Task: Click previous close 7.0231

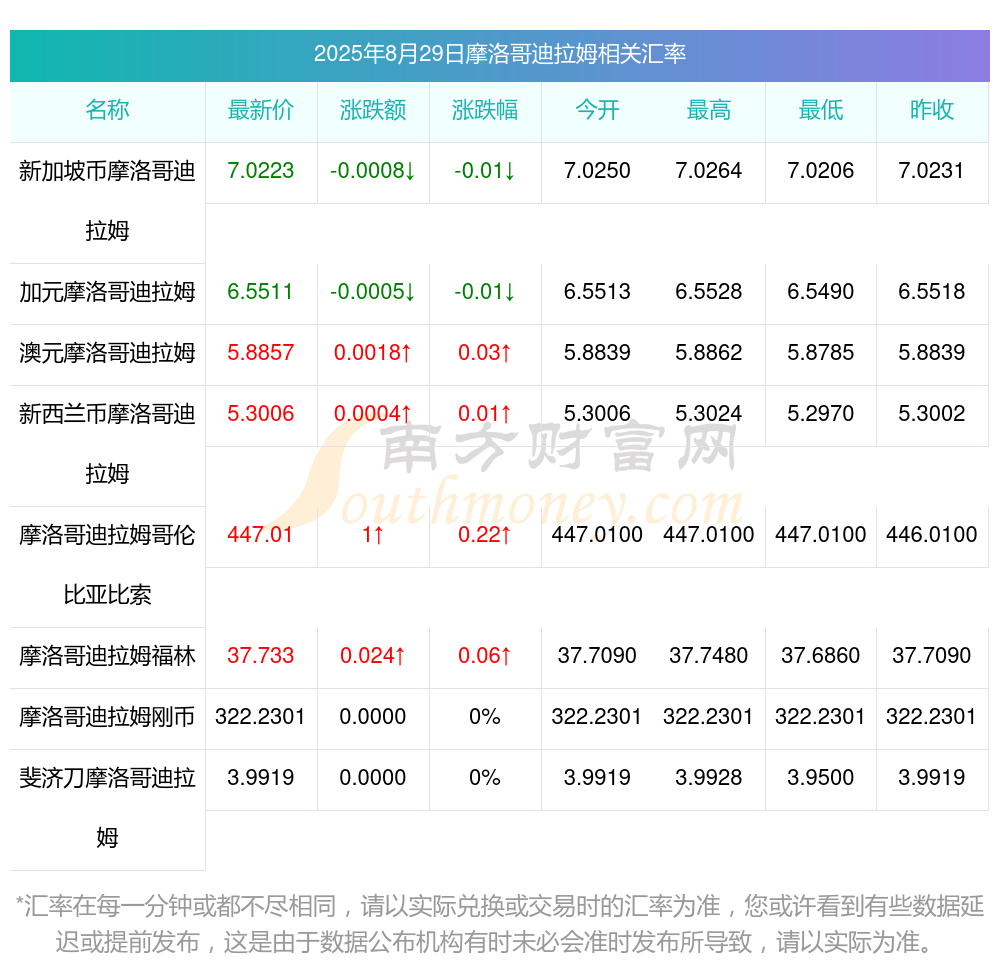Action: click(x=932, y=171)
